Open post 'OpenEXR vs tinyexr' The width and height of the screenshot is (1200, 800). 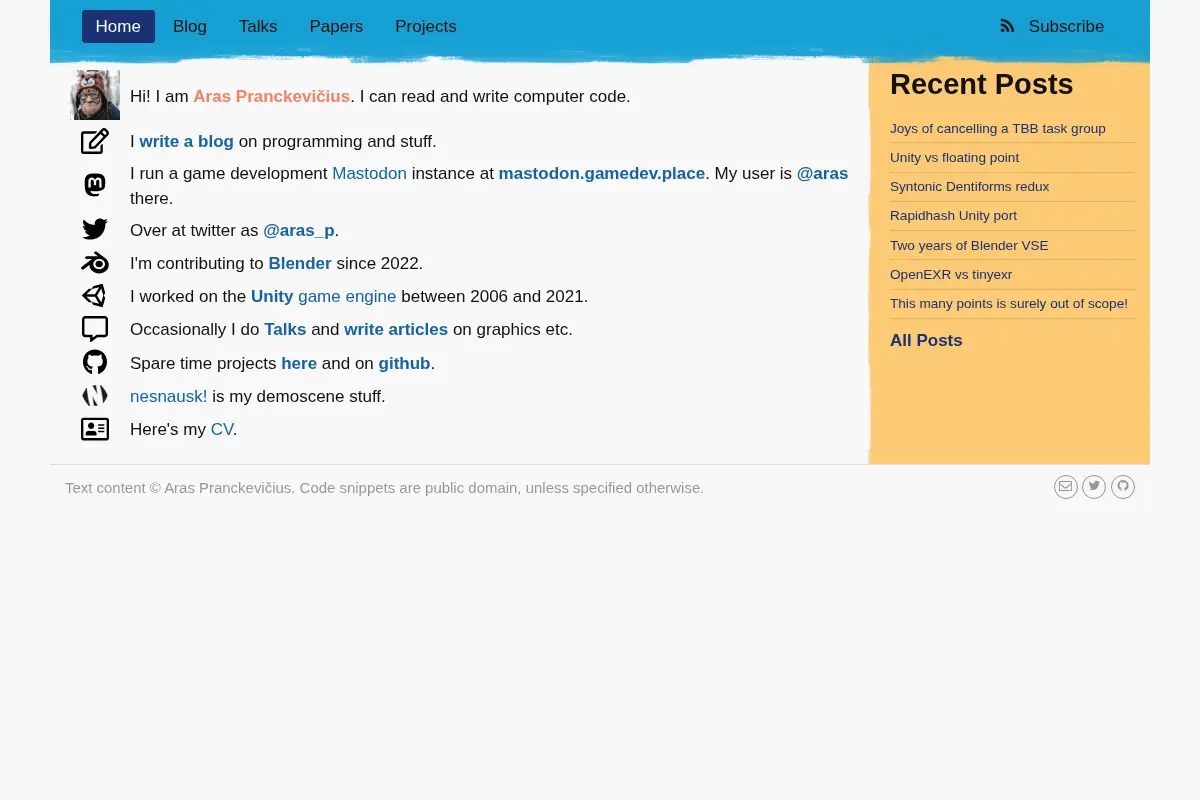pos(951,274)
